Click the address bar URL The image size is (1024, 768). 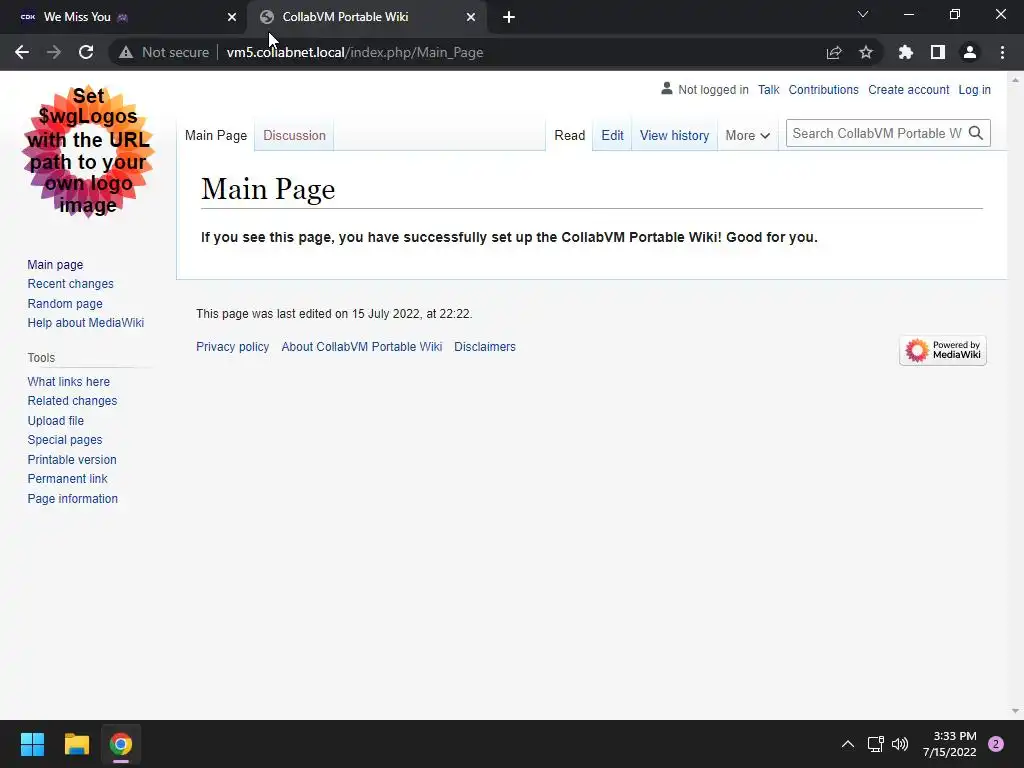click(355, 52)
